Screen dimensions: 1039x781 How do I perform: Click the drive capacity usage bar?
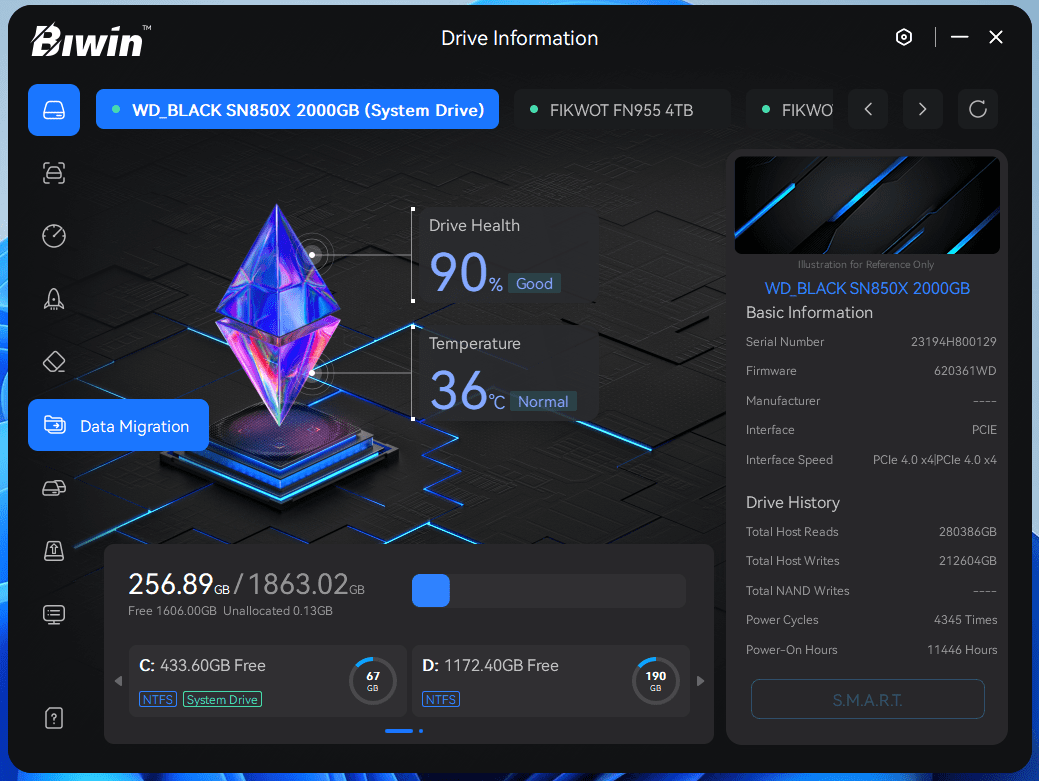[549, 591]
